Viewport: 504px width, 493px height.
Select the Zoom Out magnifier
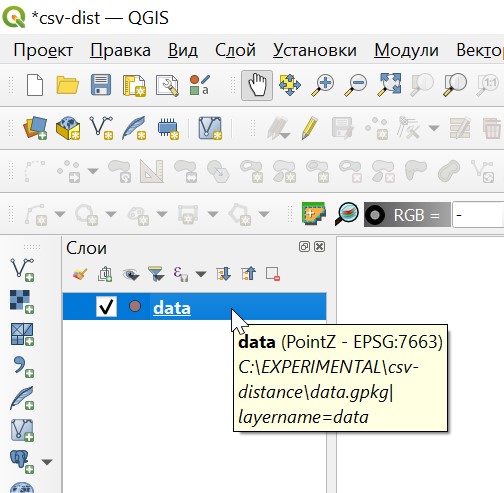(x=356, y=85)
